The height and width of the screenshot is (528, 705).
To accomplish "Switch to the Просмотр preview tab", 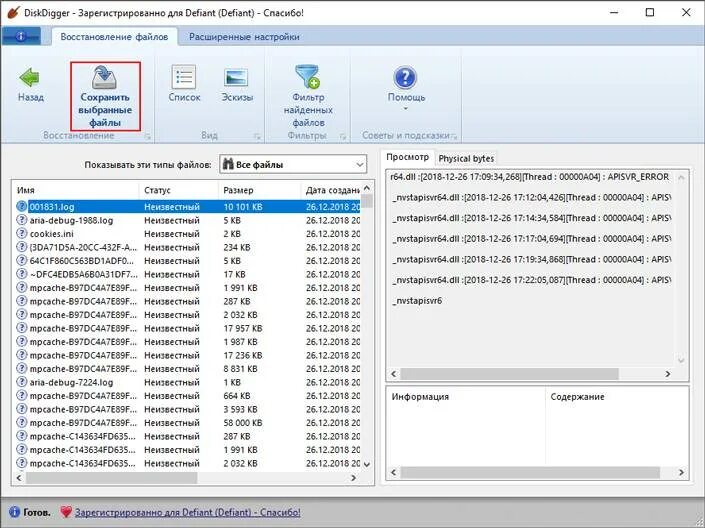I will tap(407, 157).
